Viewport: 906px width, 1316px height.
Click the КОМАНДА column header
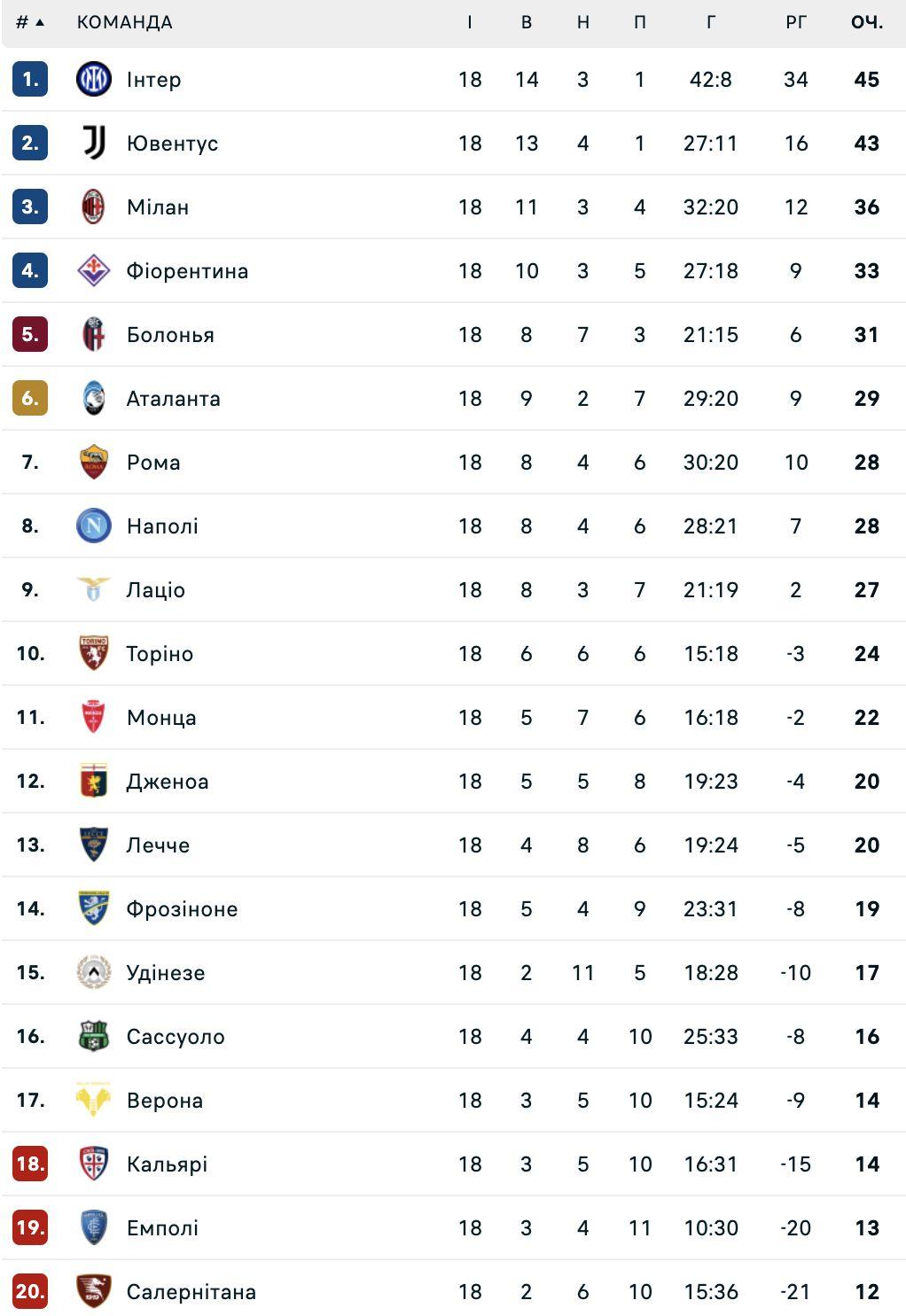pyautogui.click(x=124, y=22)
